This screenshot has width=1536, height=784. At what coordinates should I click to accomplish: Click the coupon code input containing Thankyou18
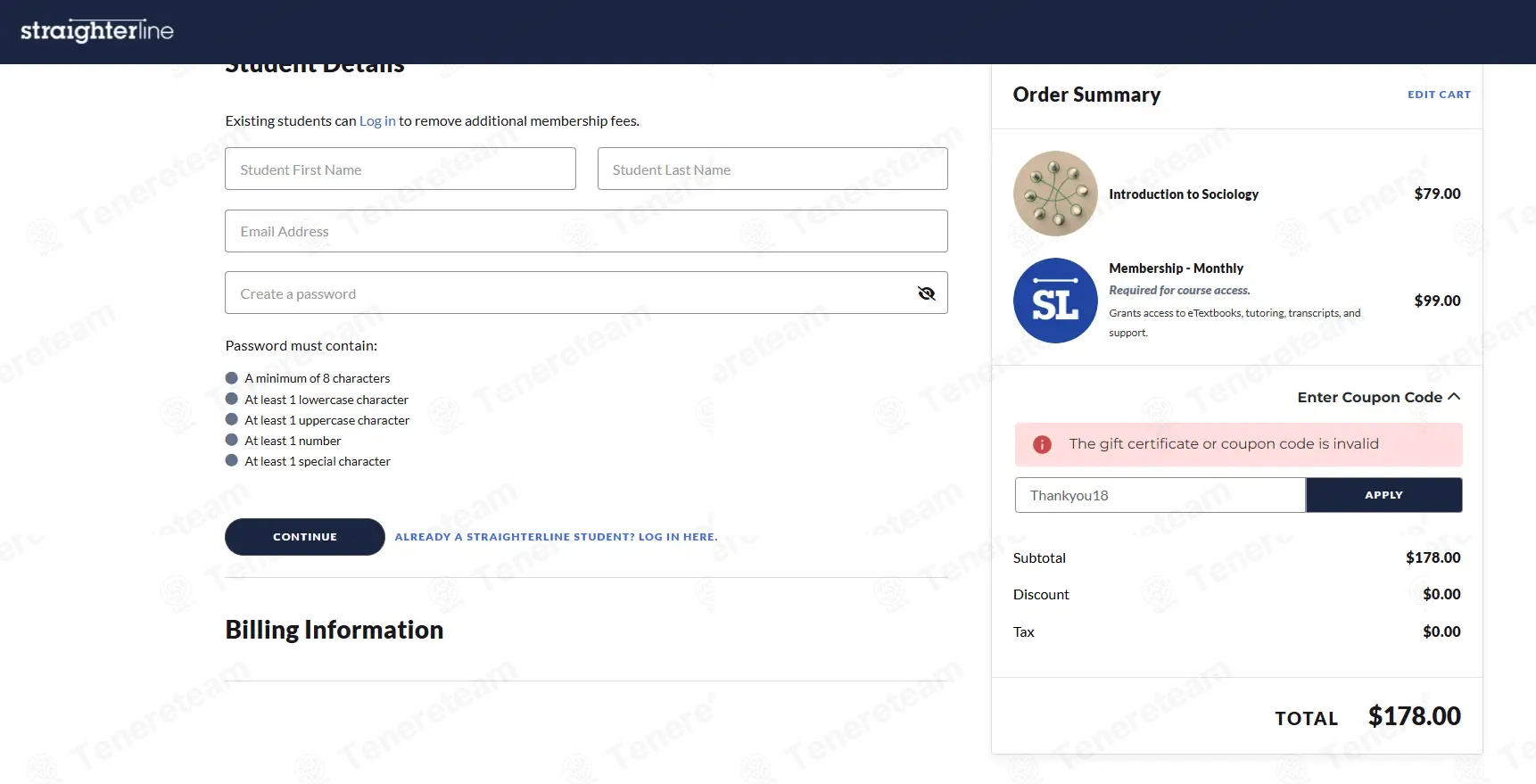tap(1160, 495)
